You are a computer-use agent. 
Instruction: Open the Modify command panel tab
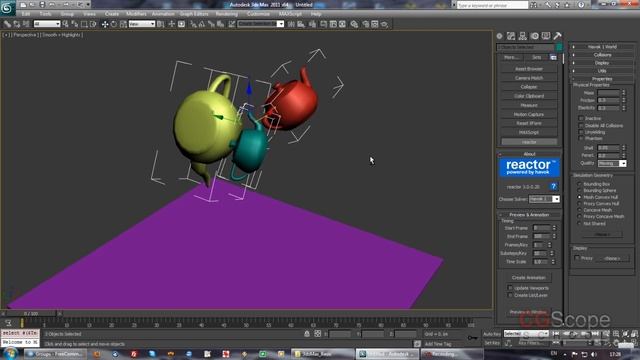pos(511,36)
